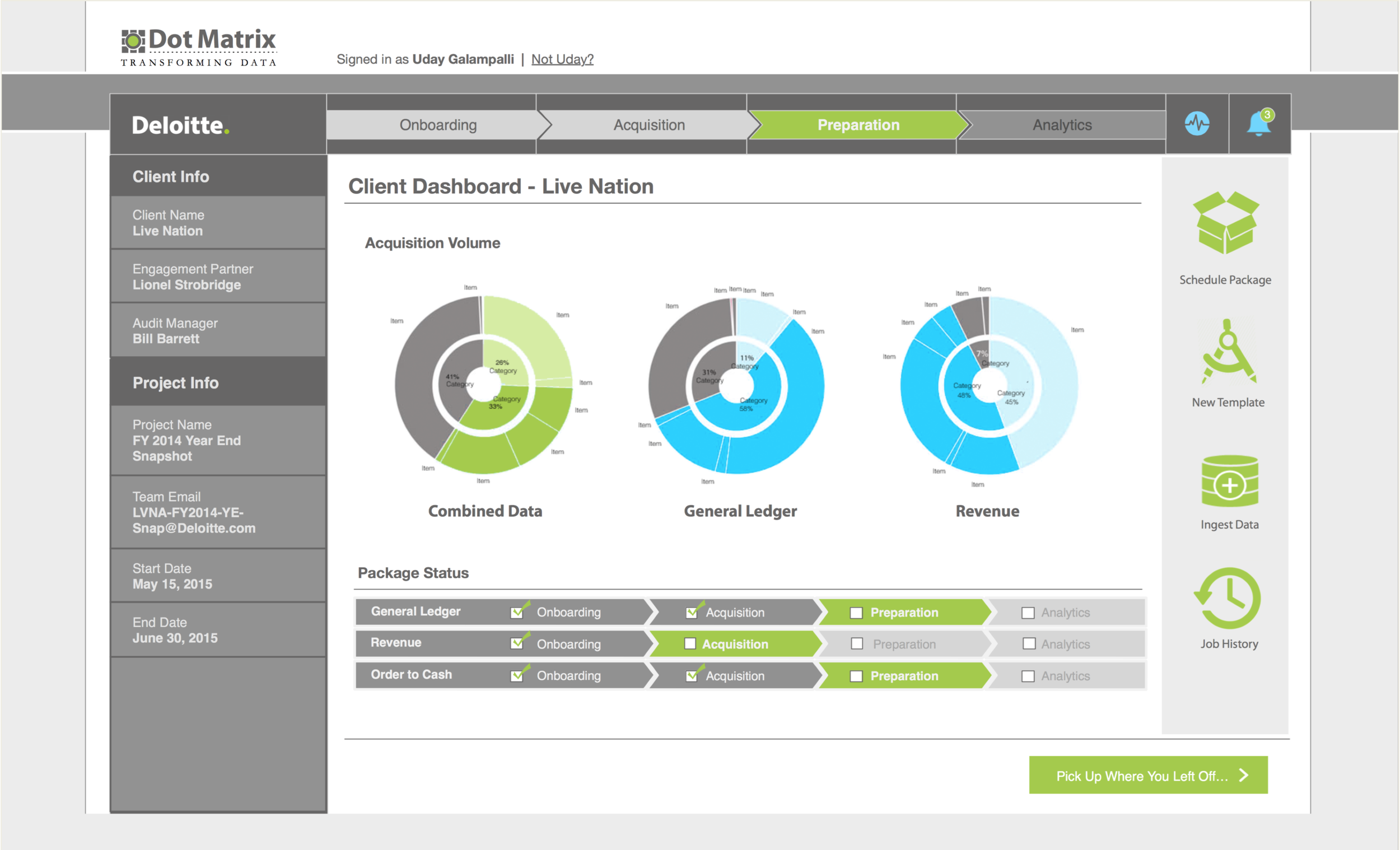Click the "Not Uday?" link
Viewport: 1400px width, 850px height.
tap(562, 59)
